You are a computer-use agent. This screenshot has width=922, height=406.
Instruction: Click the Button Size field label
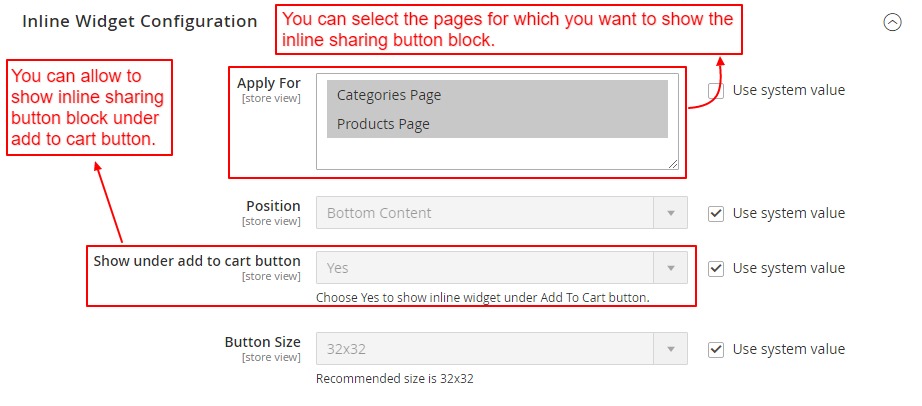point(262,342)
